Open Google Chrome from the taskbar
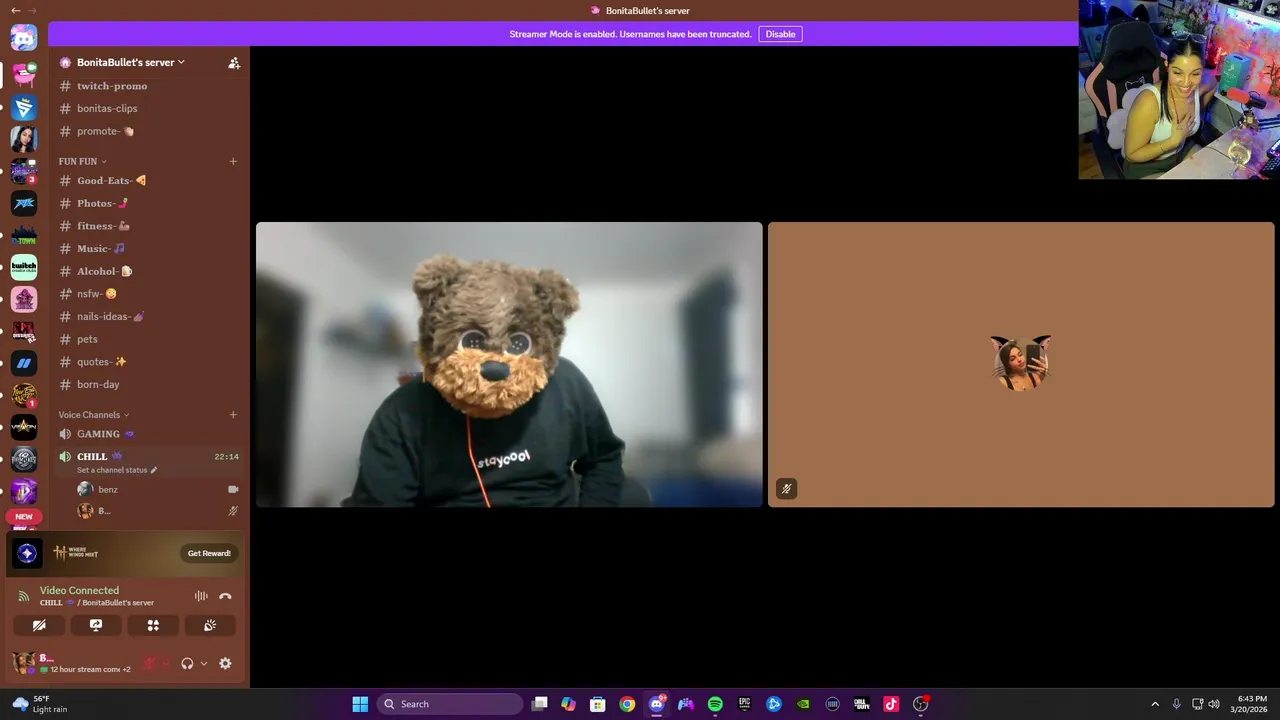This screenshot has height=720, width=1280. [x=627, y=704]
